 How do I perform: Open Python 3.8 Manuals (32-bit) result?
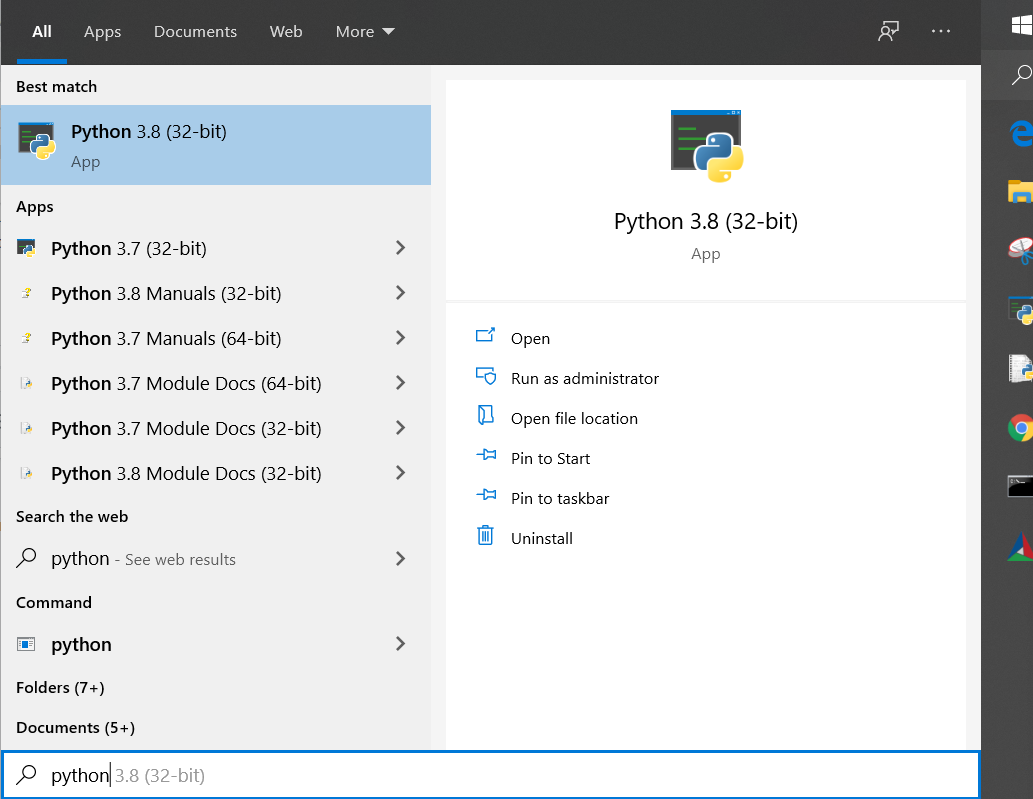215,293
